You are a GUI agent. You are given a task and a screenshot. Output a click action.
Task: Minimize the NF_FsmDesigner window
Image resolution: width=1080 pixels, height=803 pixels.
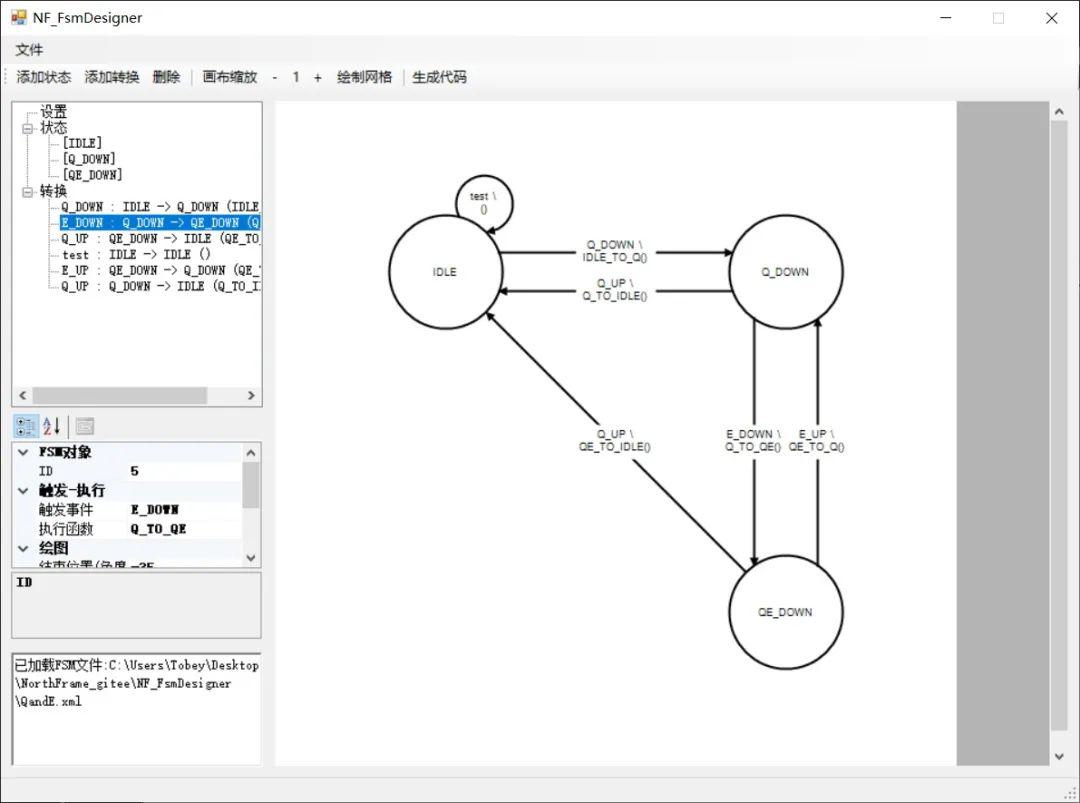tap(946, 18)
